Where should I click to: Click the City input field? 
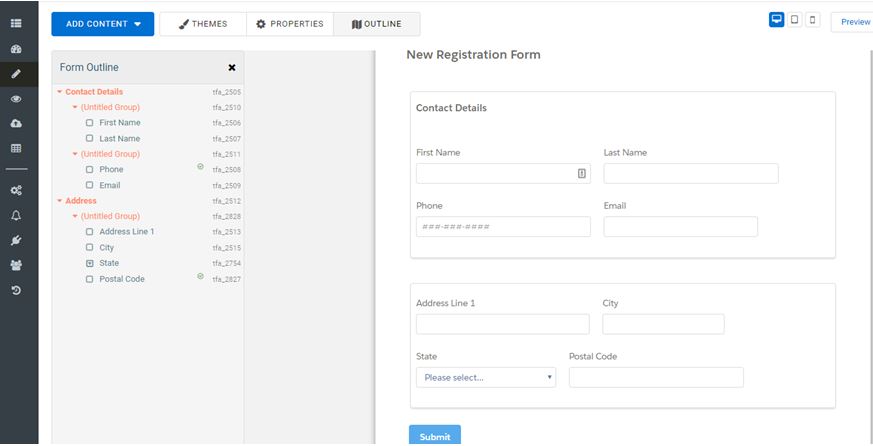pos(663,324)
